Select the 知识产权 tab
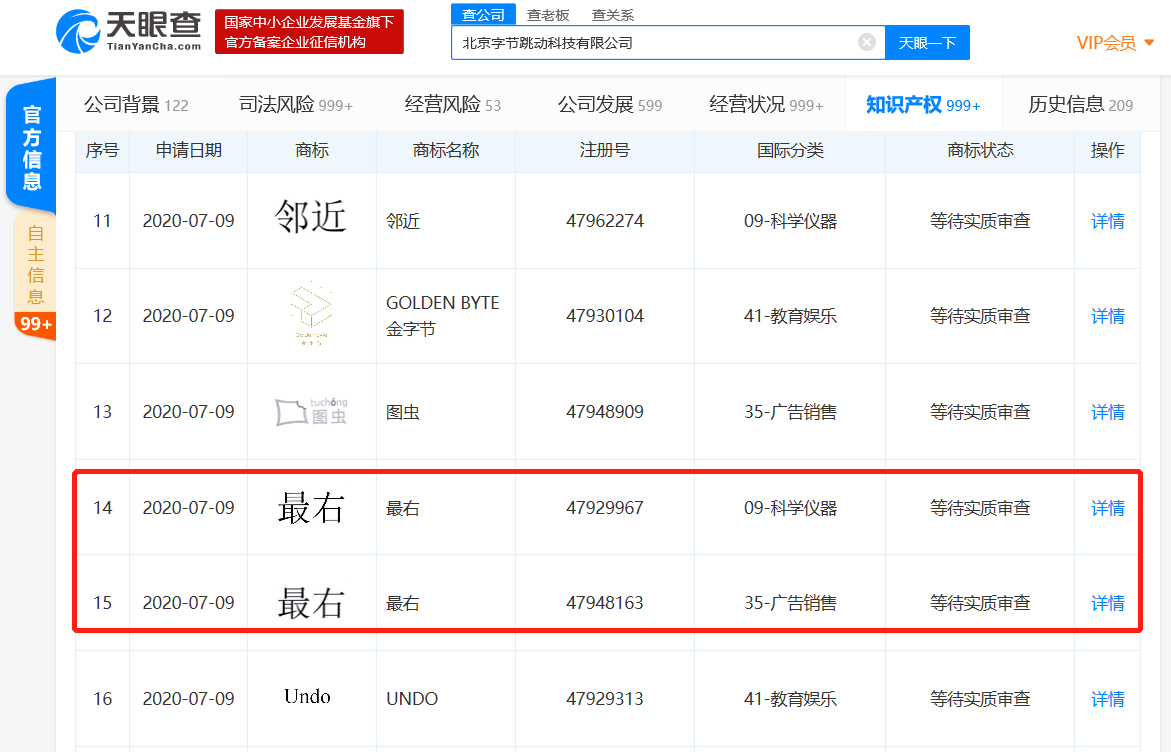1171x752 pixels. pyautogui.click(x=923, y=105)
